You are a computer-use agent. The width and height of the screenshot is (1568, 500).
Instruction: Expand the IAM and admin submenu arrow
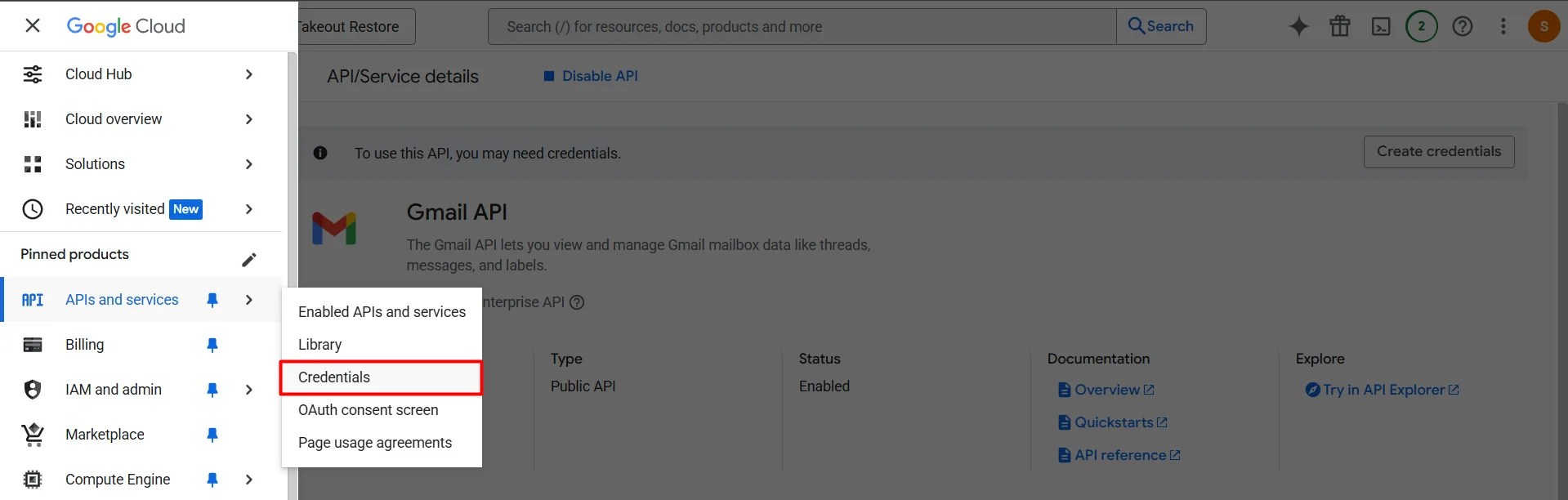click(249, 390)
